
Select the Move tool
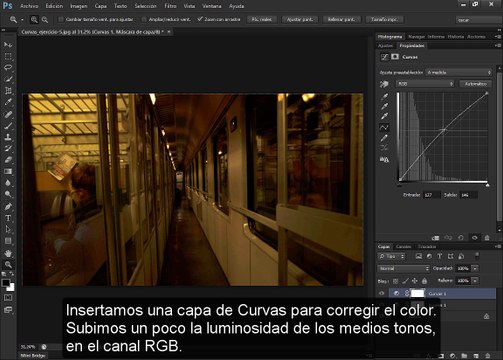tap(8, 44)
